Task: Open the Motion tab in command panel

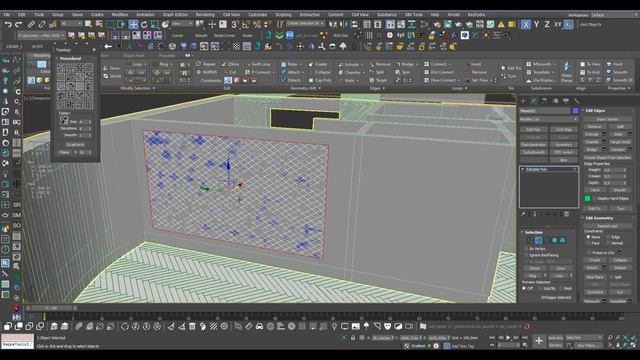Action: (x=555, y=100)
